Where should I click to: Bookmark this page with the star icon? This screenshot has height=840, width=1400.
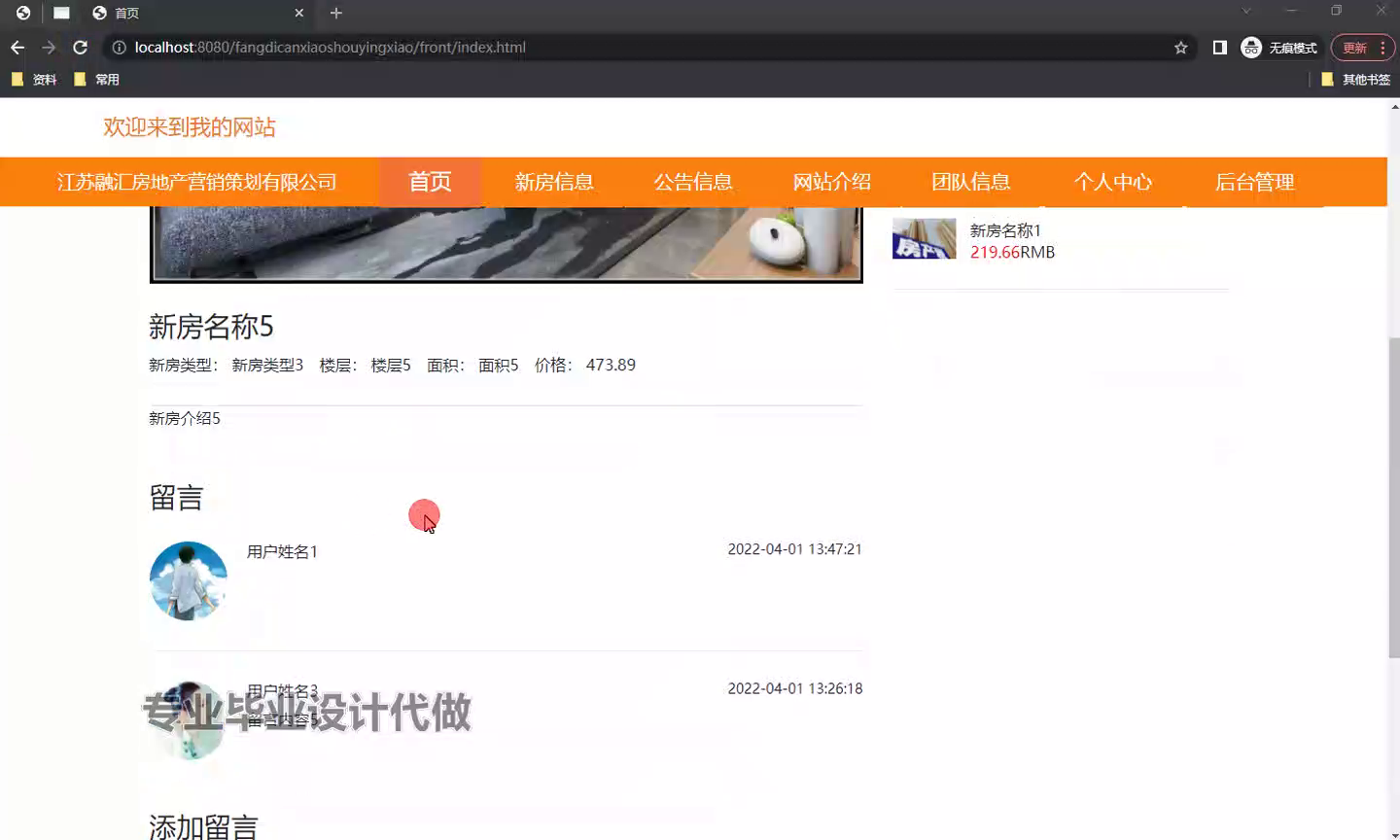tap(1180, 48)
